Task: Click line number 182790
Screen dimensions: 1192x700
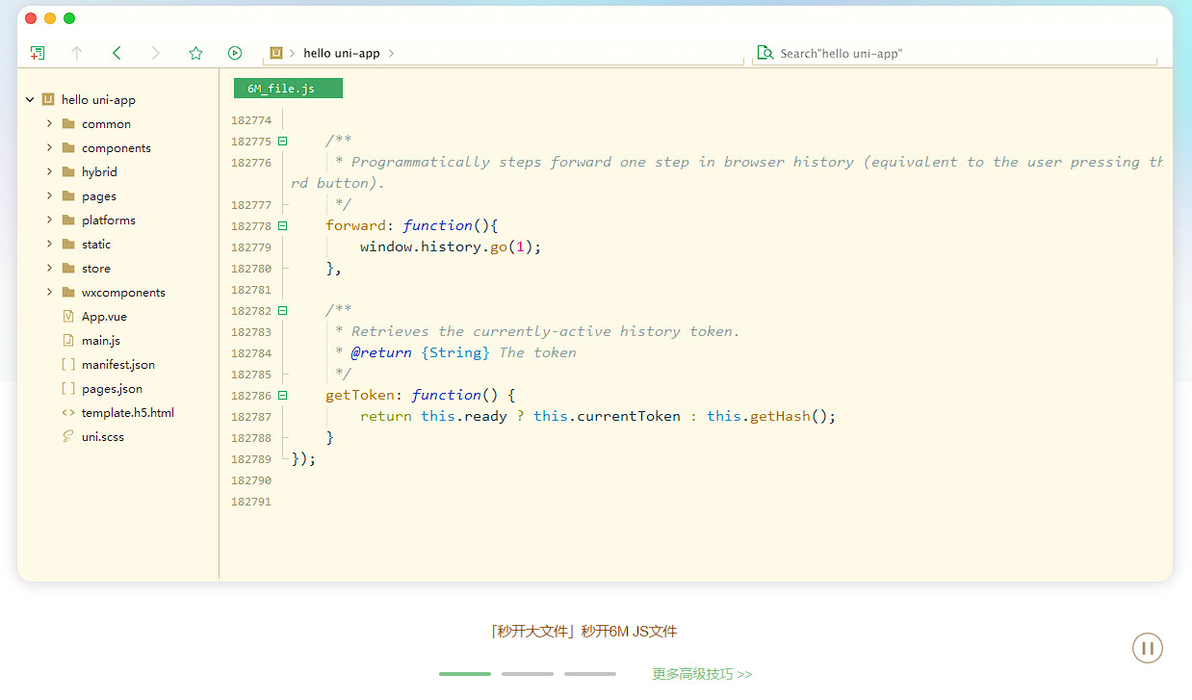Action: coord(251,480)
